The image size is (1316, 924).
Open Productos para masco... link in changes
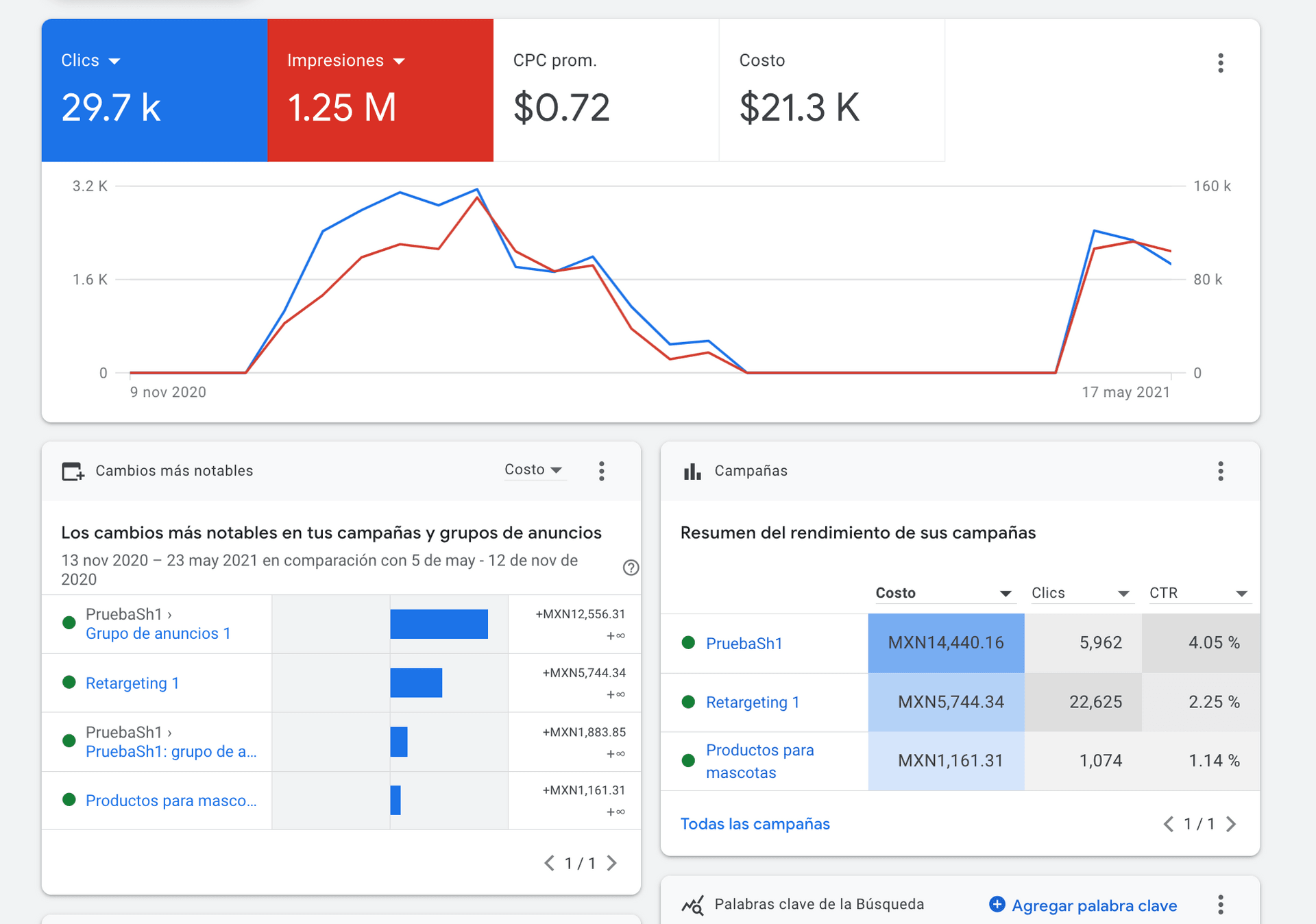[x=171, y=801]
